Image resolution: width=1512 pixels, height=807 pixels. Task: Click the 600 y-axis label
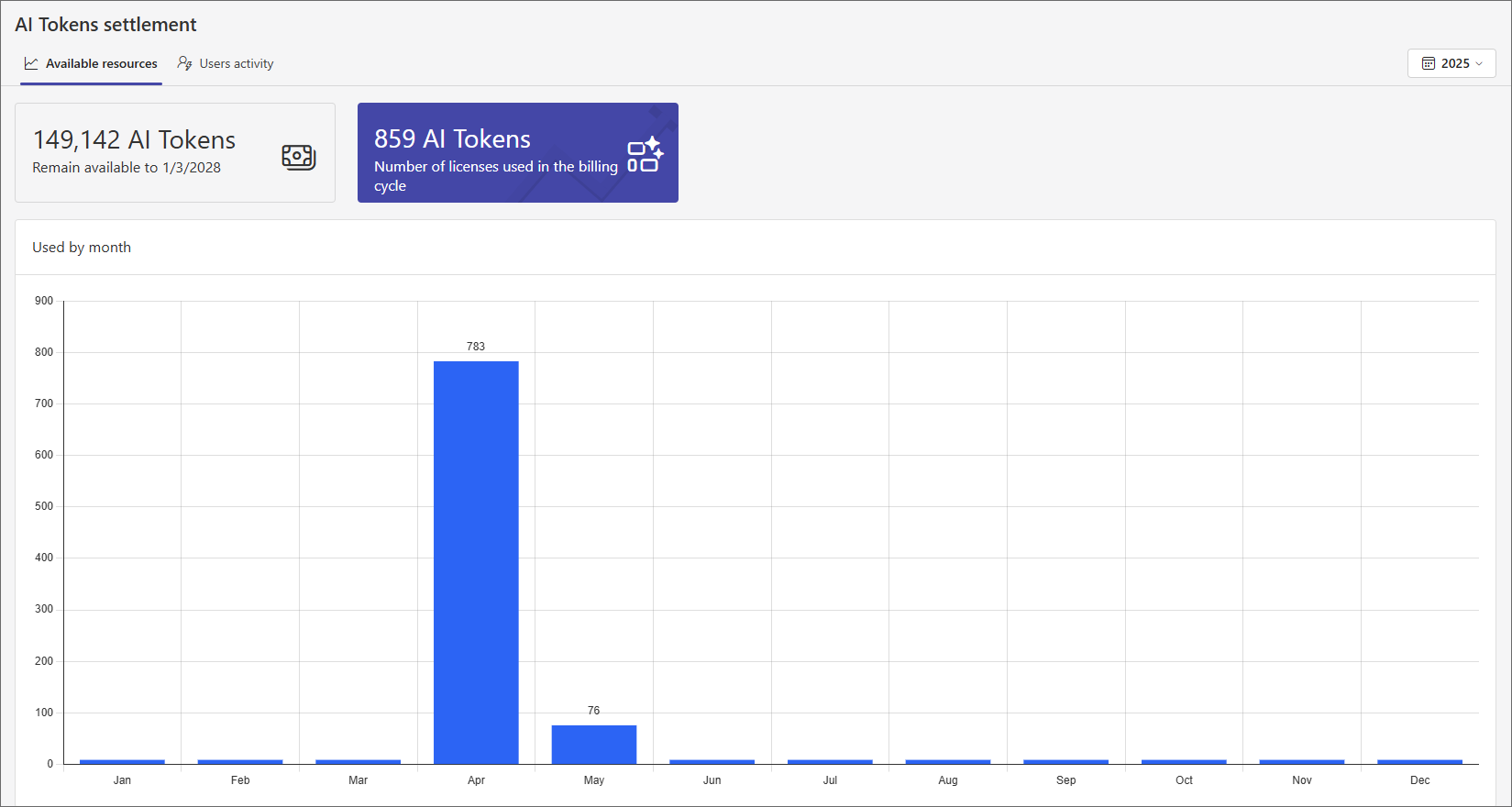point(44,455)
